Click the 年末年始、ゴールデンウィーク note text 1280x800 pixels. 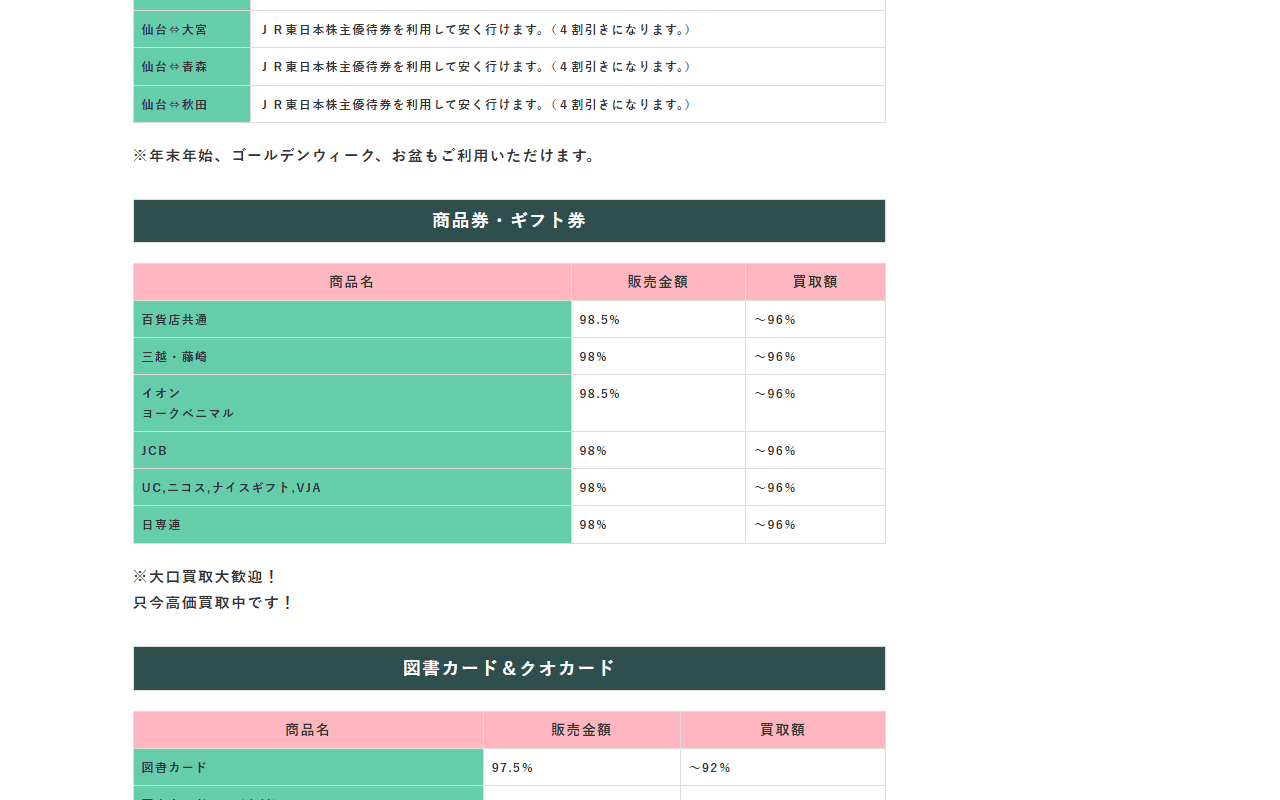click(364, 156)
